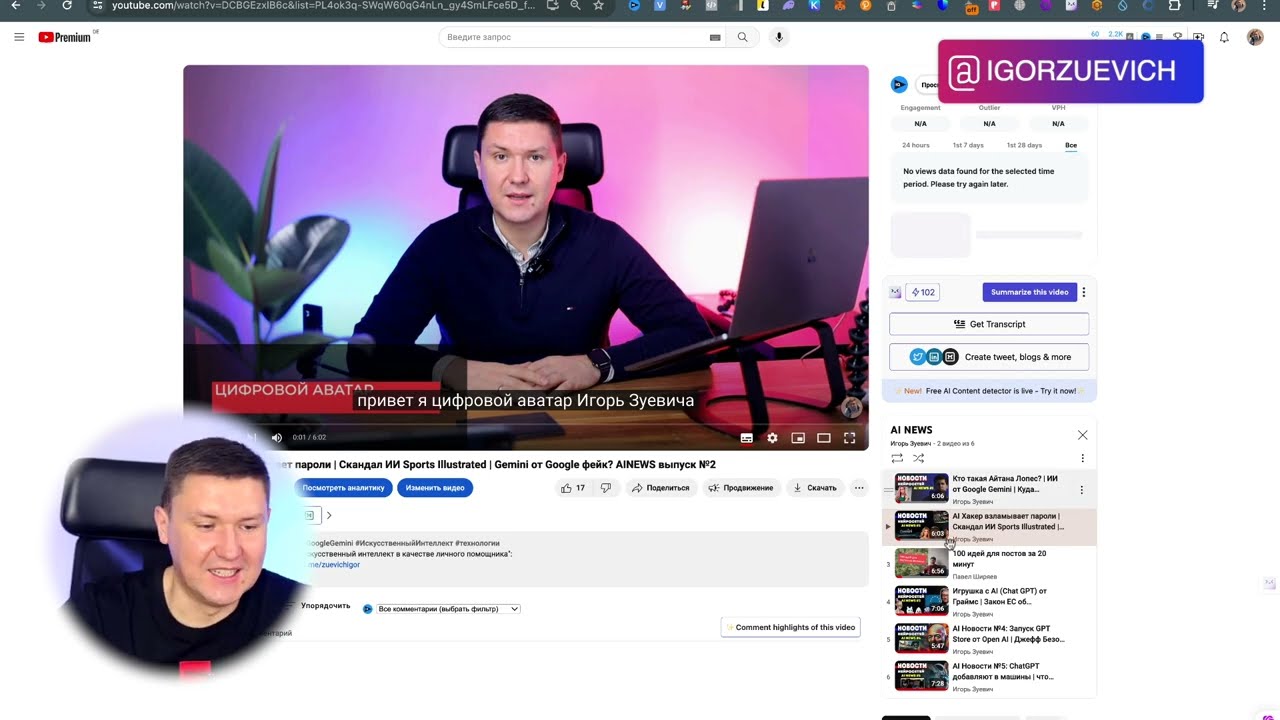Sort comments with Упорядочить
Screen dimensions: 1280x720
[x=325, y=606]
